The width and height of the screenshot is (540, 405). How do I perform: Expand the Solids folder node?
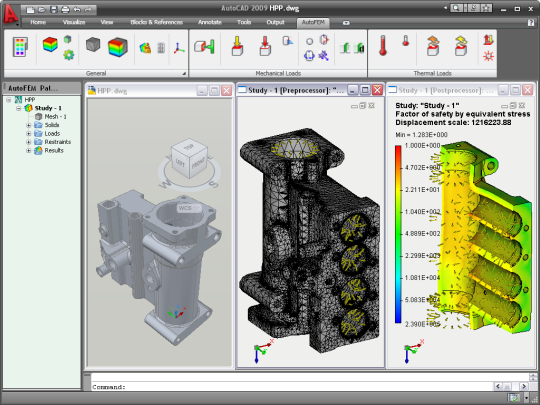[29, 125]
